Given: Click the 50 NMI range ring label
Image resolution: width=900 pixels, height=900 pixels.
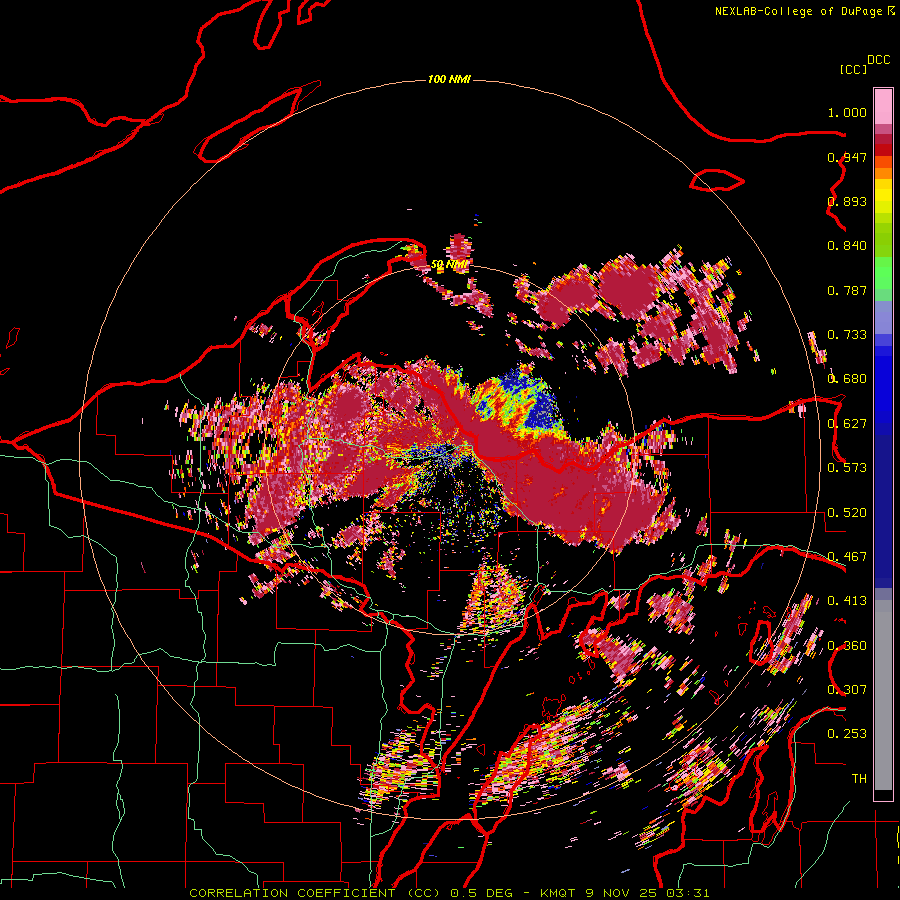Looking at the screenshot, I should tap(449, 265).
